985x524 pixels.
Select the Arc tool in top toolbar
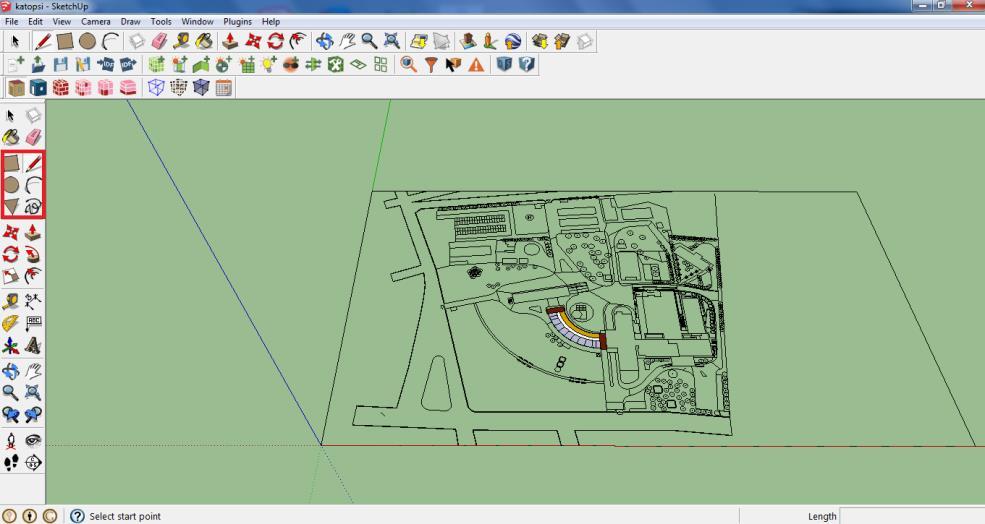(111, 41)
